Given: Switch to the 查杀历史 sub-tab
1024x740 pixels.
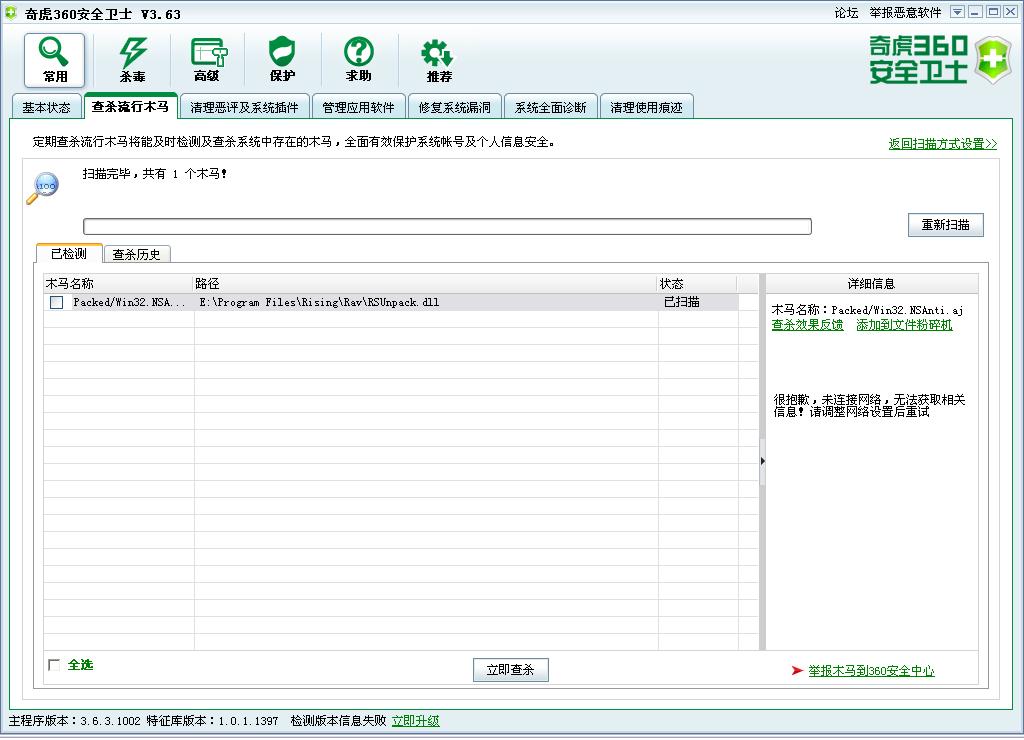Looking at the screenshot, I should tap(136, 254).
